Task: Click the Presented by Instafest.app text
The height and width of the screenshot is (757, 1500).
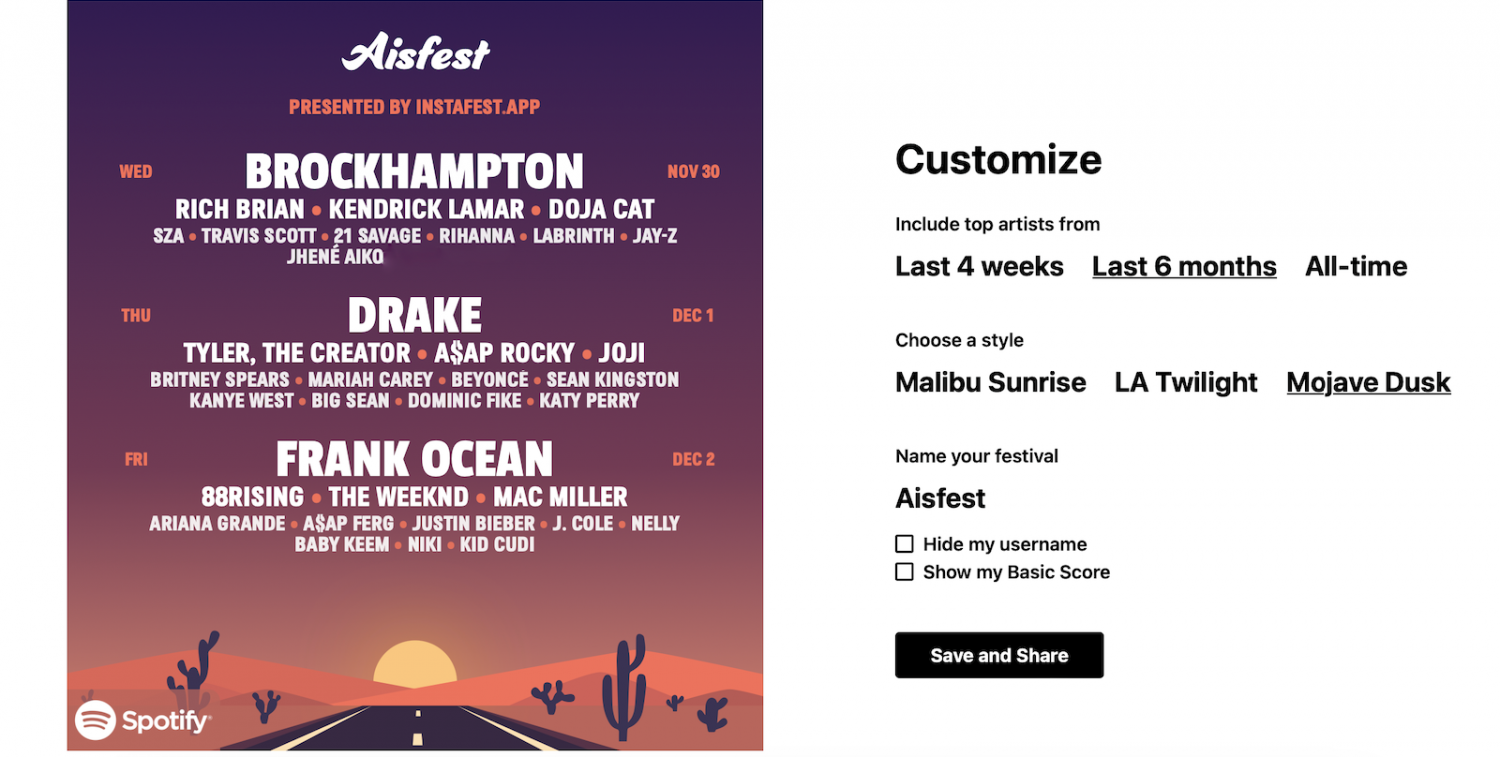Action: pos(414,107)
